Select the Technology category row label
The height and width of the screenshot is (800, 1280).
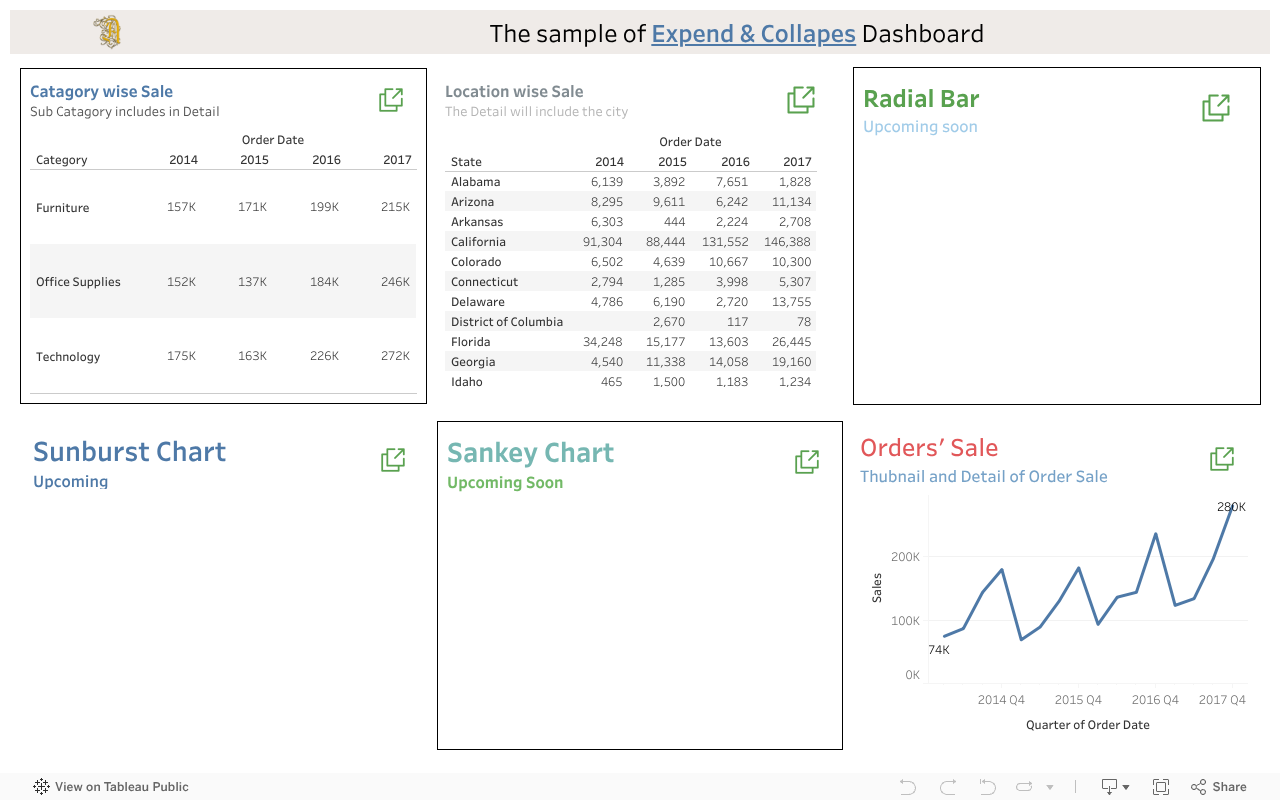click(68, 357)
